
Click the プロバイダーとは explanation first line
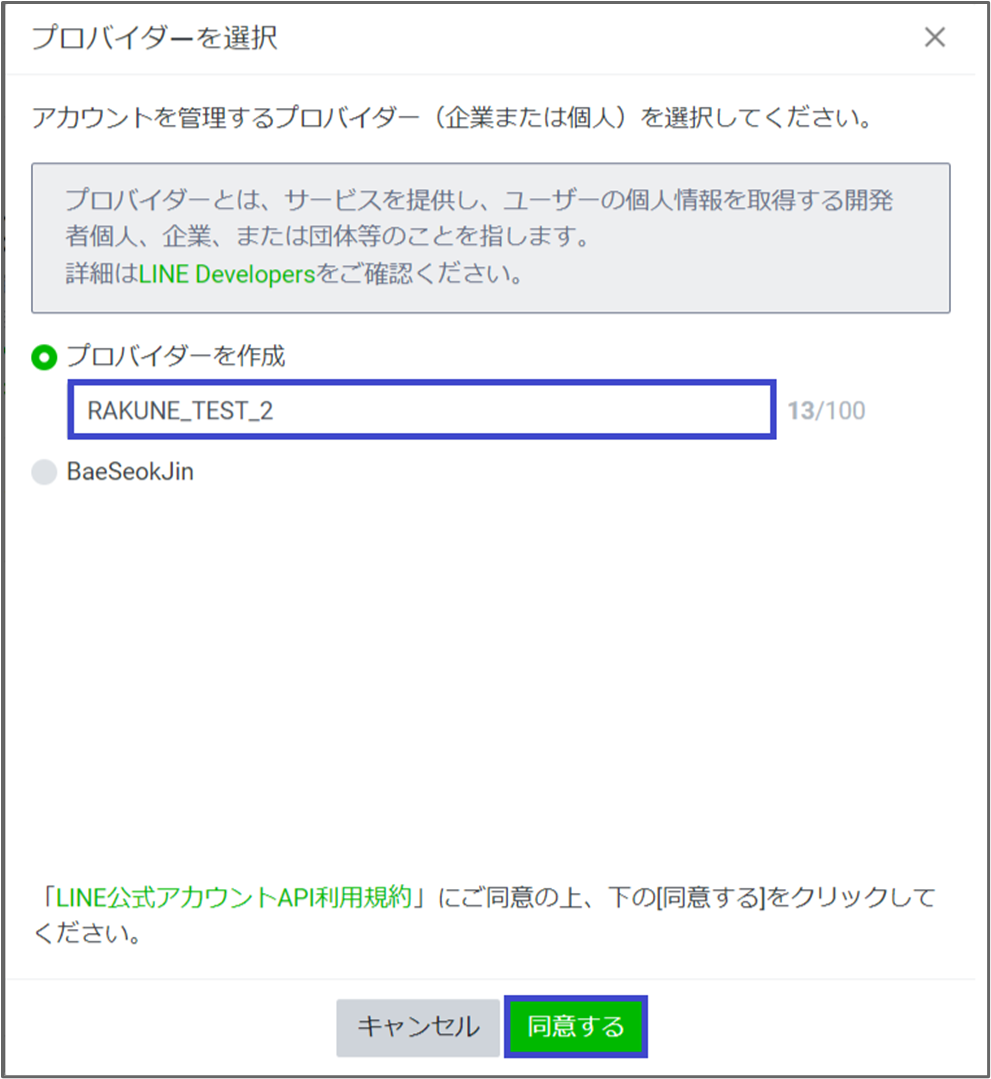(x=479, y=200)
